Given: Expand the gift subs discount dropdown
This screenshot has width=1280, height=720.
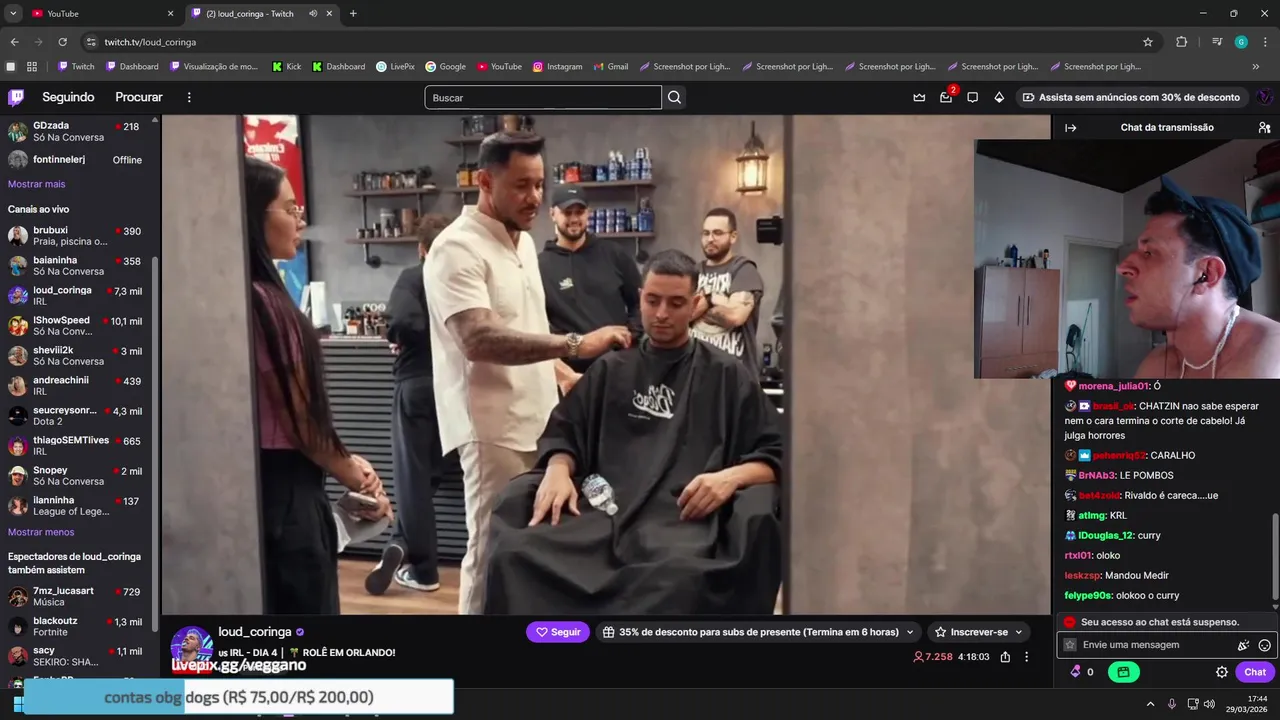Looking at the screenshot, I should [x=910, y=632].
